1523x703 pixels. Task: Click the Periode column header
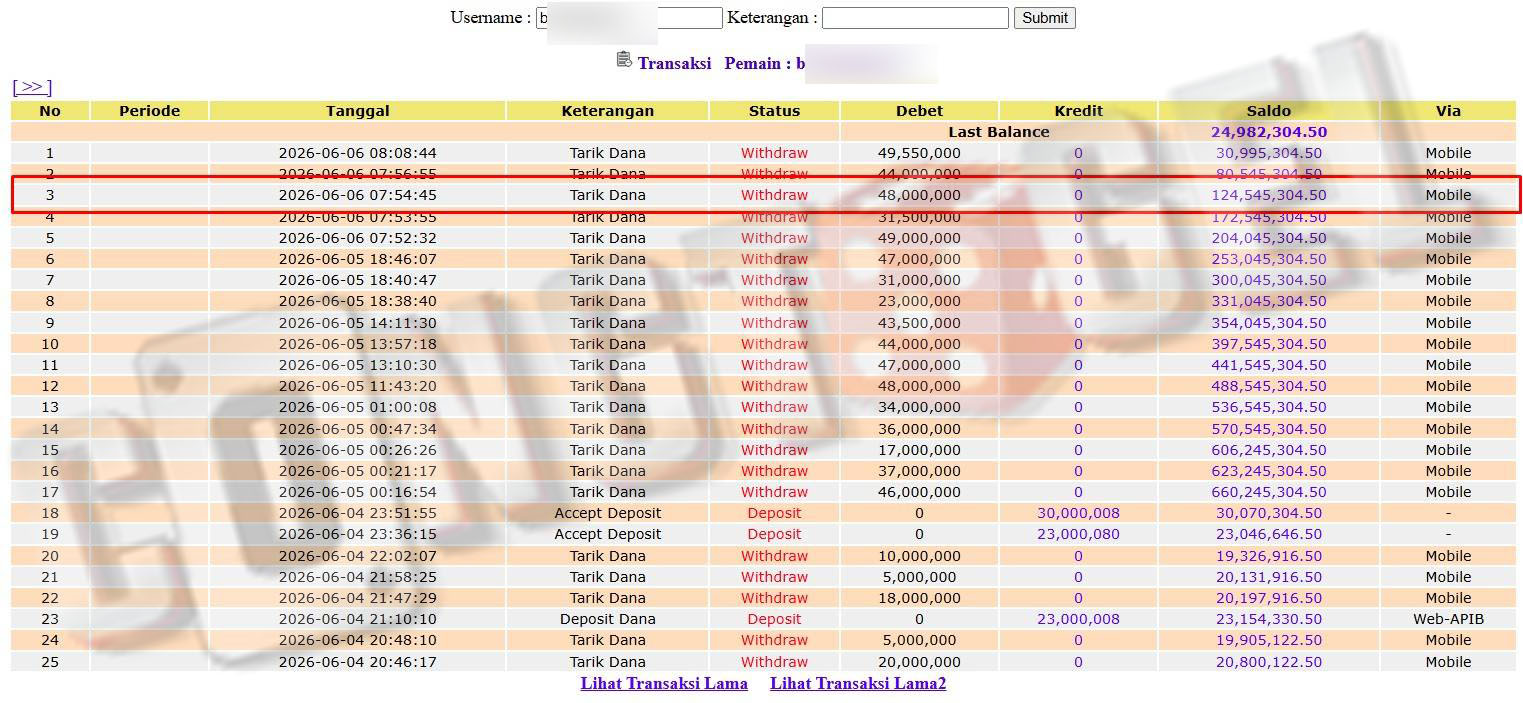coord(150,111)
